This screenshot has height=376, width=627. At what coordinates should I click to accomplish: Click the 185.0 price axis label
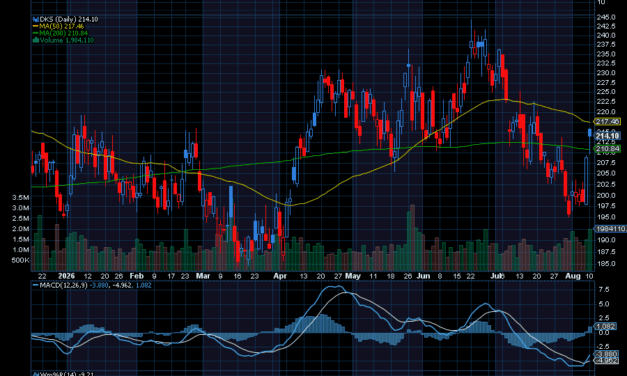(x=606, y=264)
